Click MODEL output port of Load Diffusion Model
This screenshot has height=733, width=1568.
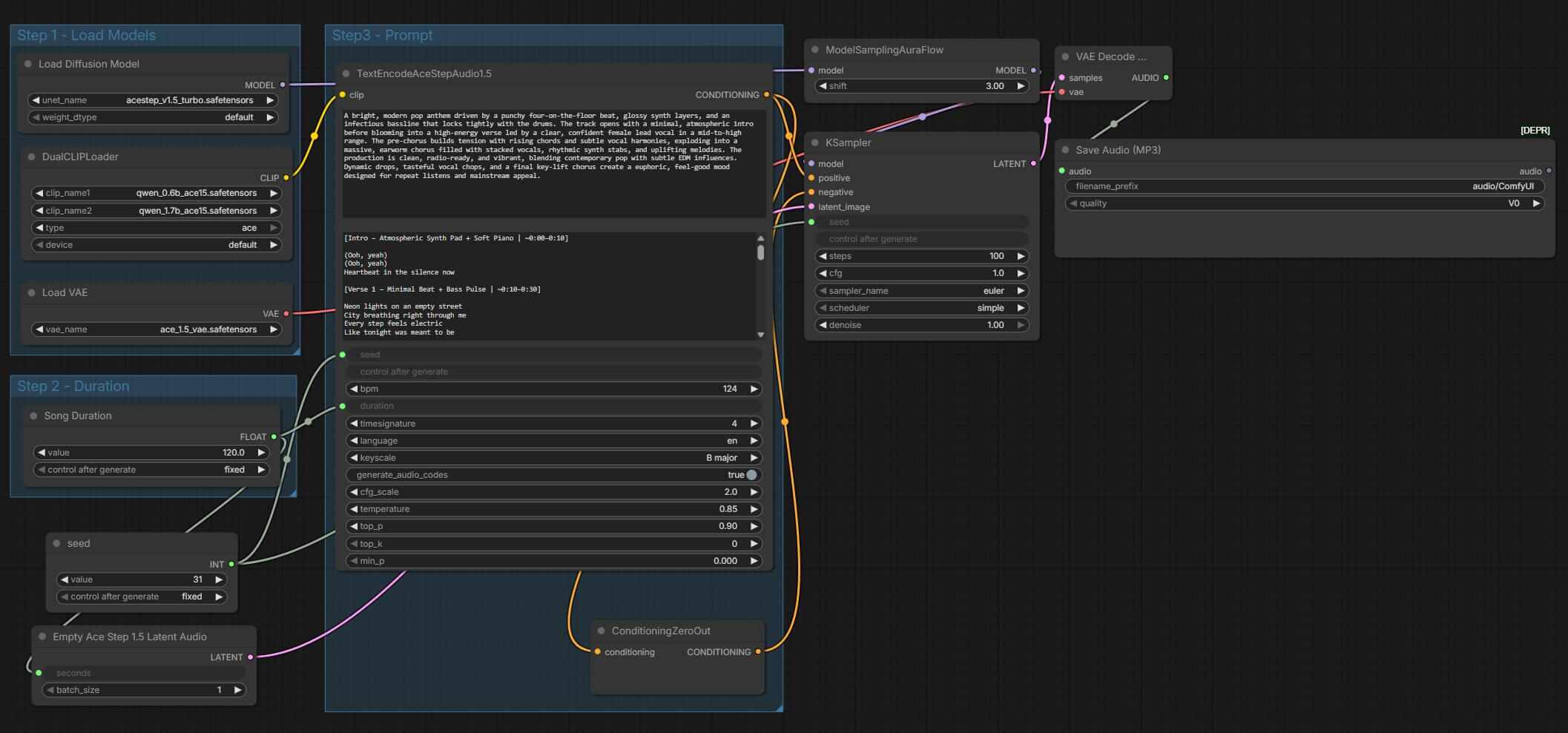pos(283,85)
